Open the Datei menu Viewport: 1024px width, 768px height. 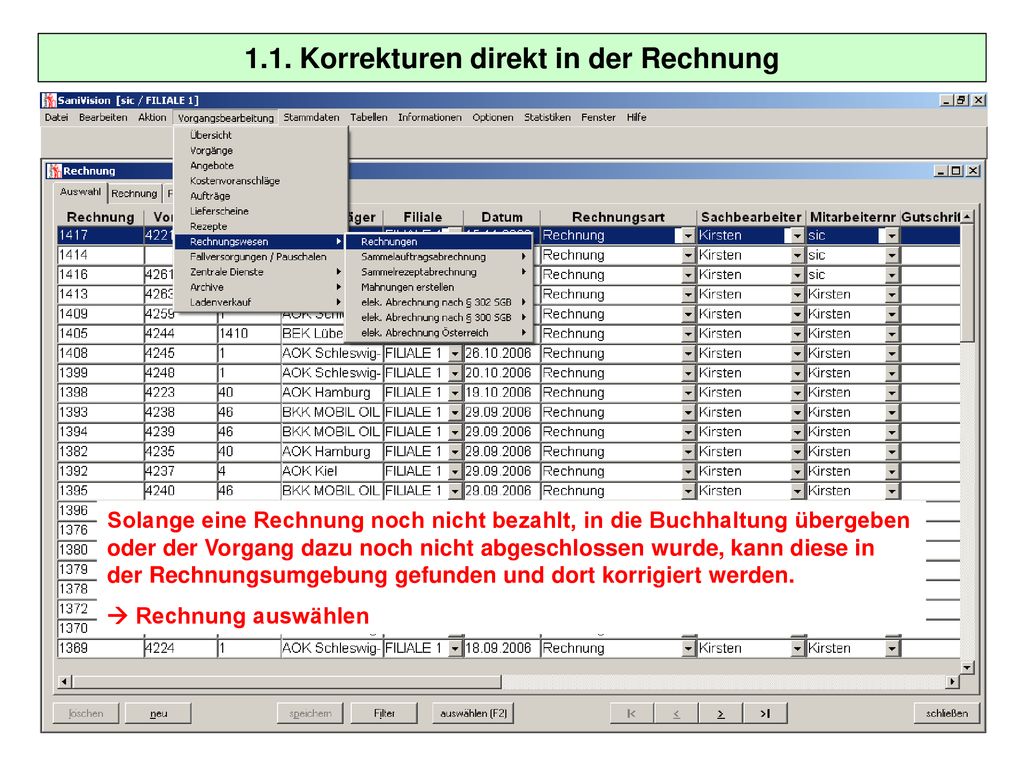(x=57, y=118)
